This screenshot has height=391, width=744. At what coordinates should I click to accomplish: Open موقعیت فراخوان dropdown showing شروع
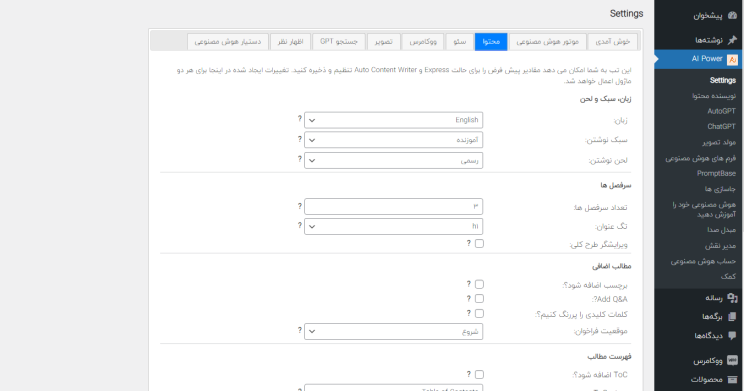pyautogui.click(x=393, y=331)
